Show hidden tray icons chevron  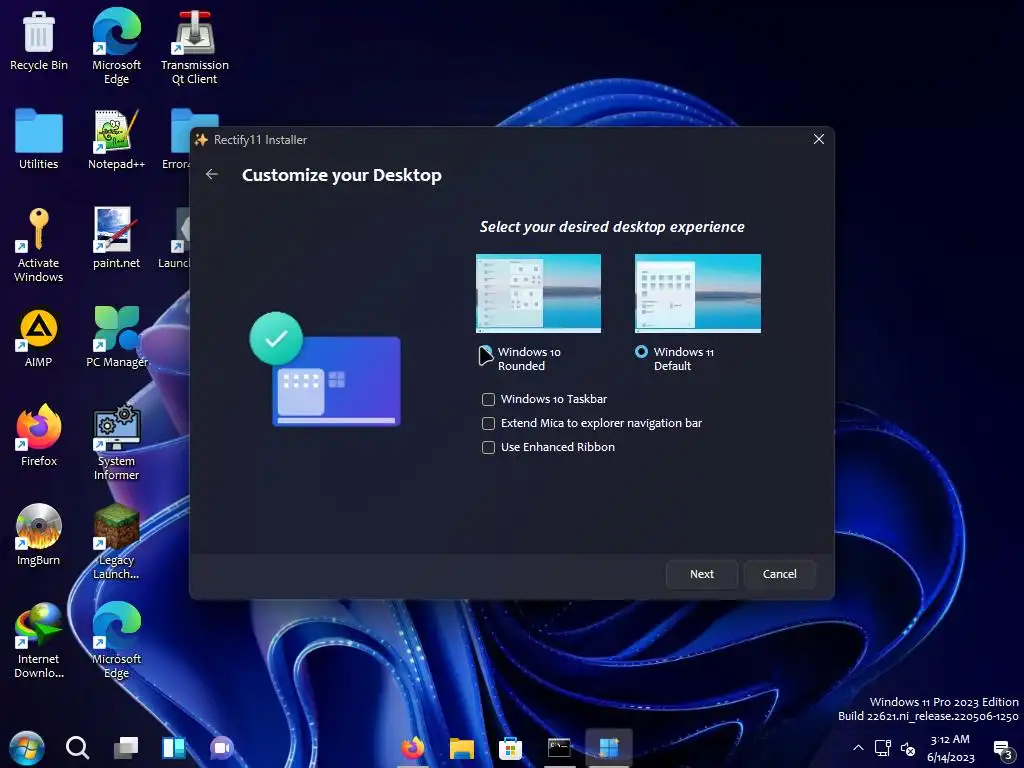(858, 748)
